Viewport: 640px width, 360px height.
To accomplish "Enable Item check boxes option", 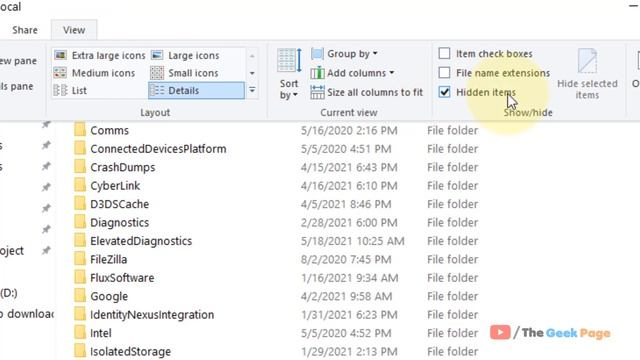I will point(444,53).
